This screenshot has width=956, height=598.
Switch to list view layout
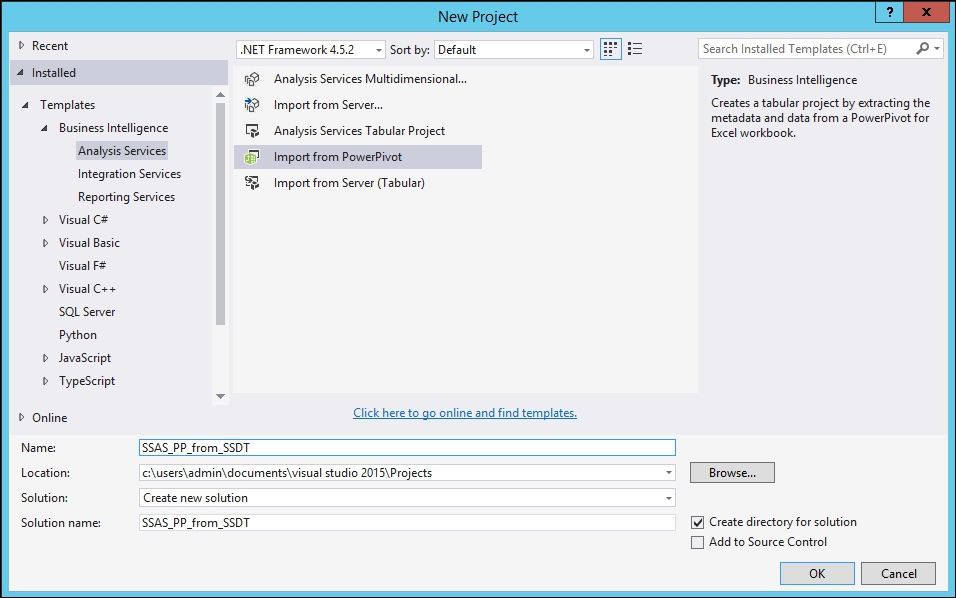click(x=635, y=49)
